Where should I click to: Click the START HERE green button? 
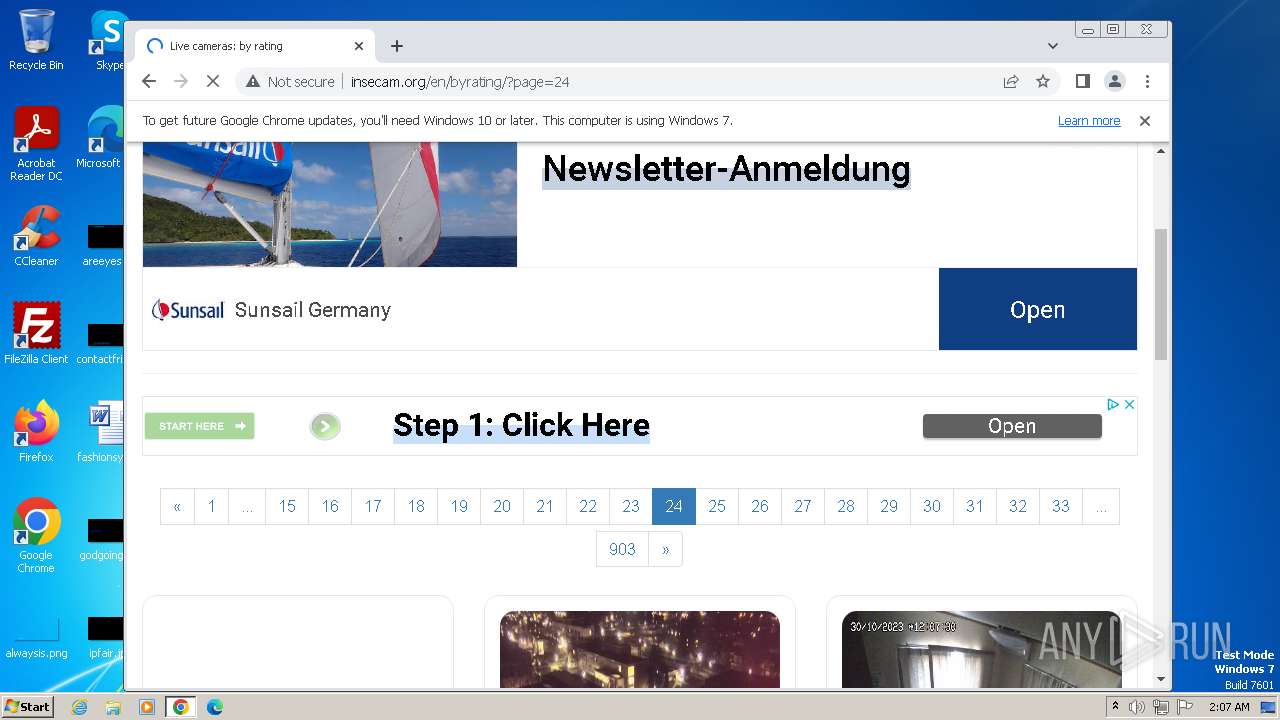click(x=200, y=426)
